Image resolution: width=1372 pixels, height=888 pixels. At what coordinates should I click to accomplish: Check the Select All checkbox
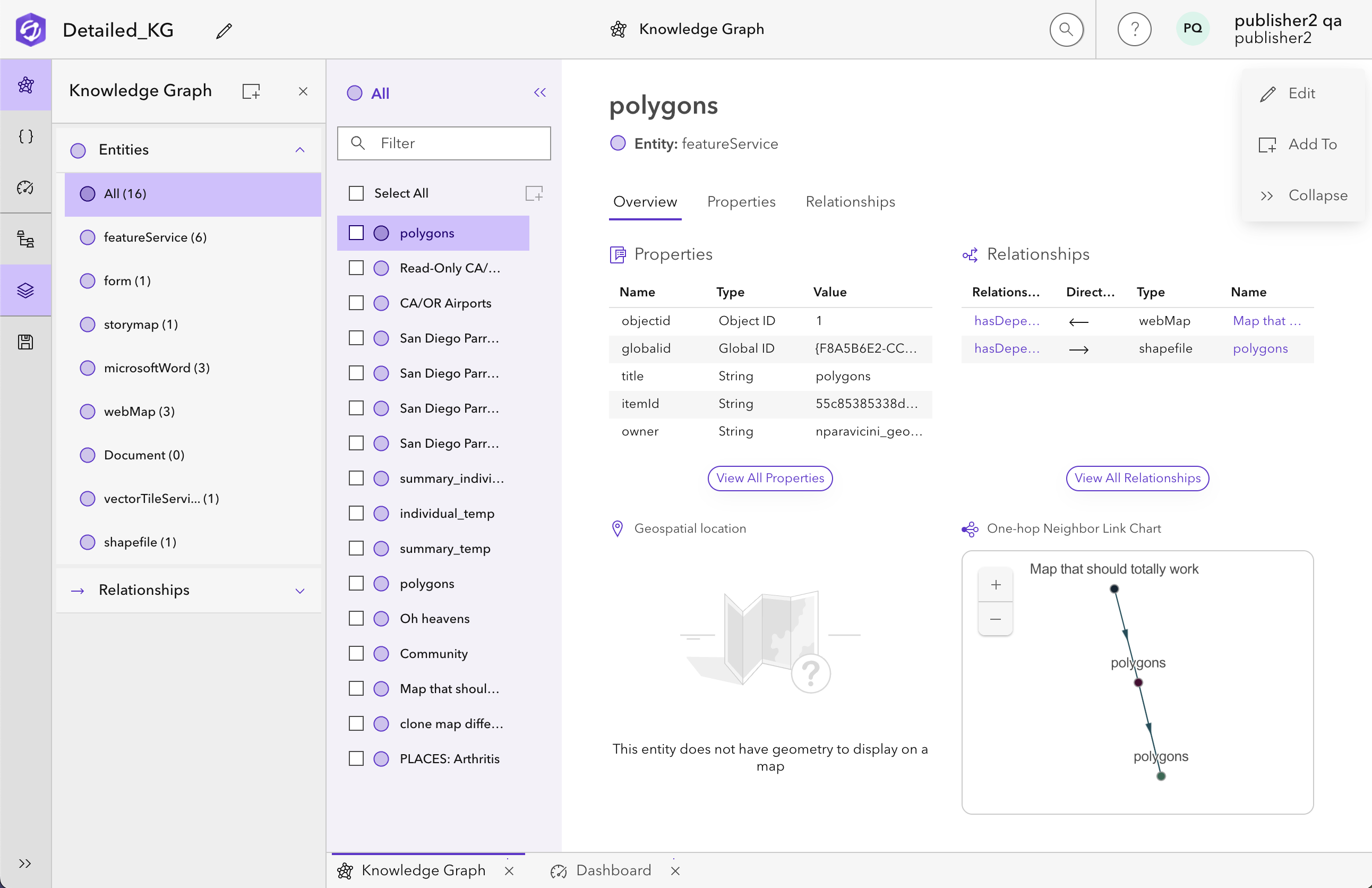pyautogui.click(x=356, y=193)
